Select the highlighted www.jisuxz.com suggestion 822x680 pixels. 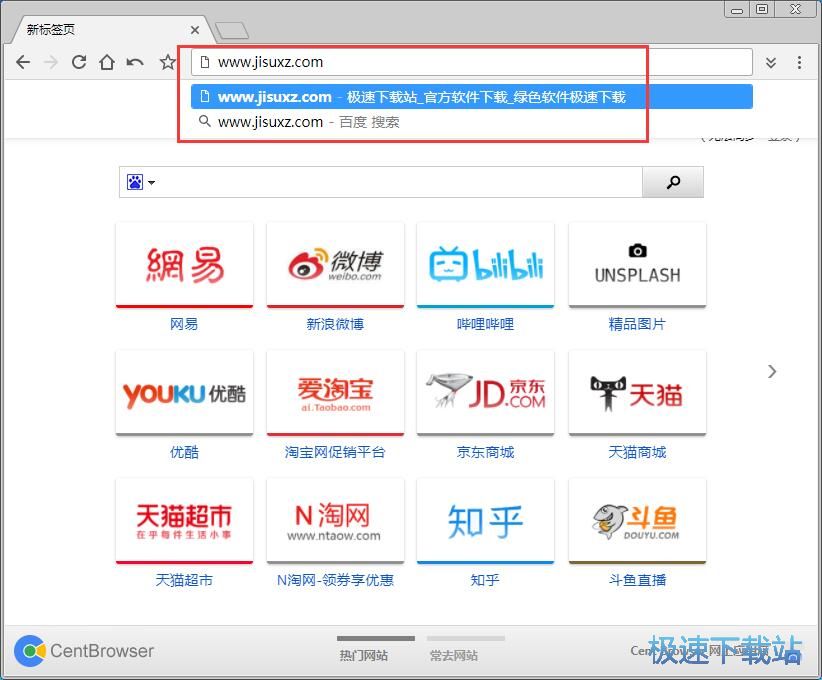[472, 96]
